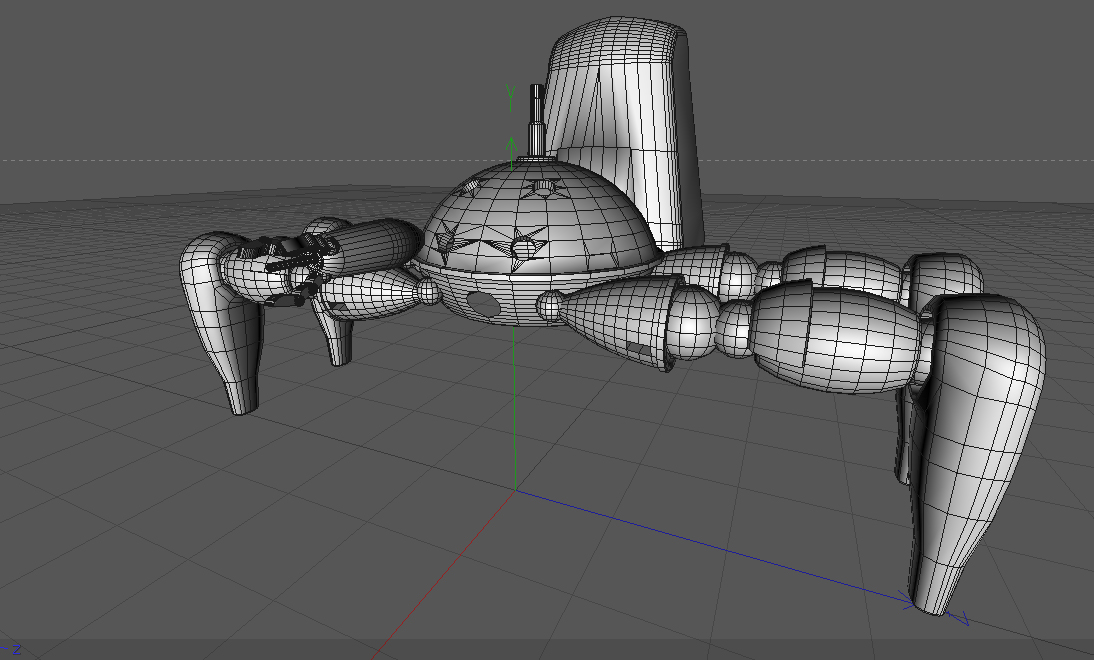The height and width of the screenshot is (660, 1094).
Task: Select the green Y axis arrowhead
Action: [x=511, y=145]
